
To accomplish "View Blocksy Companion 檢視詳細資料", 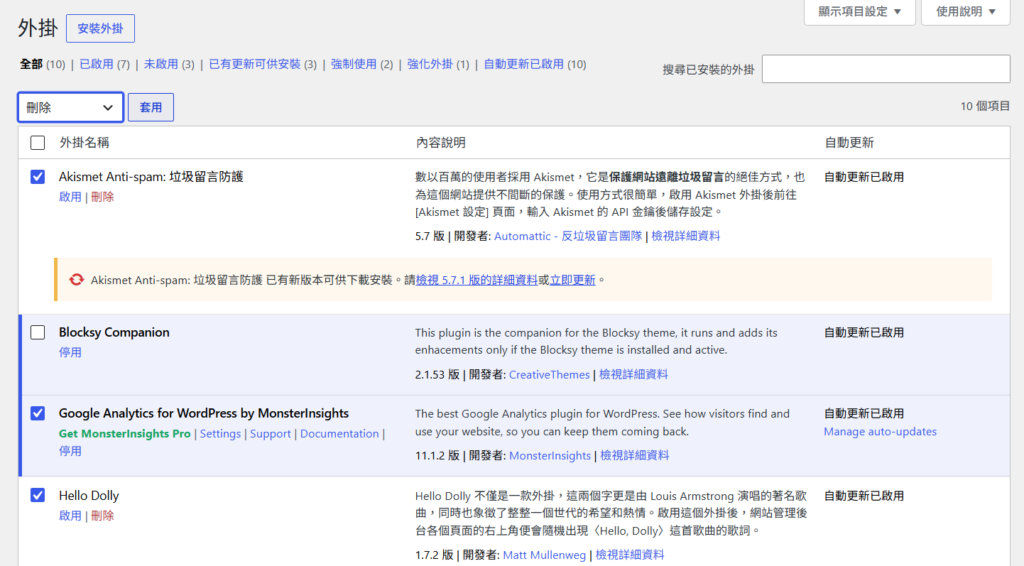I will click(x=633, y=375).
